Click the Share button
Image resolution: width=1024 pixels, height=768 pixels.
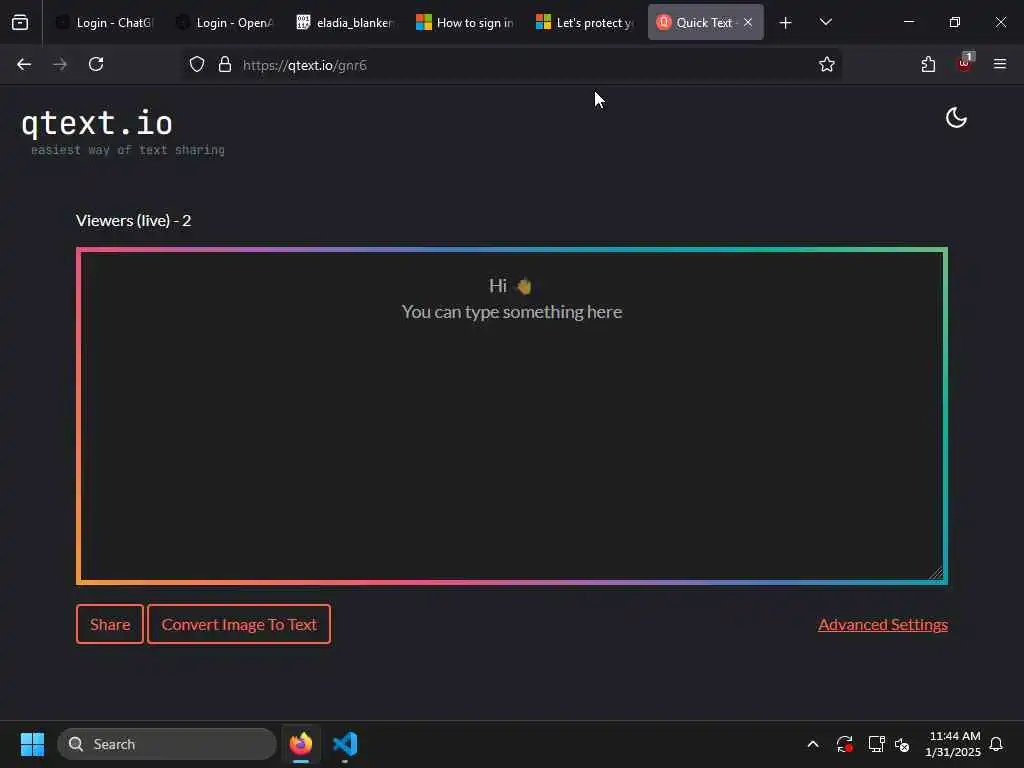point(110,624)
